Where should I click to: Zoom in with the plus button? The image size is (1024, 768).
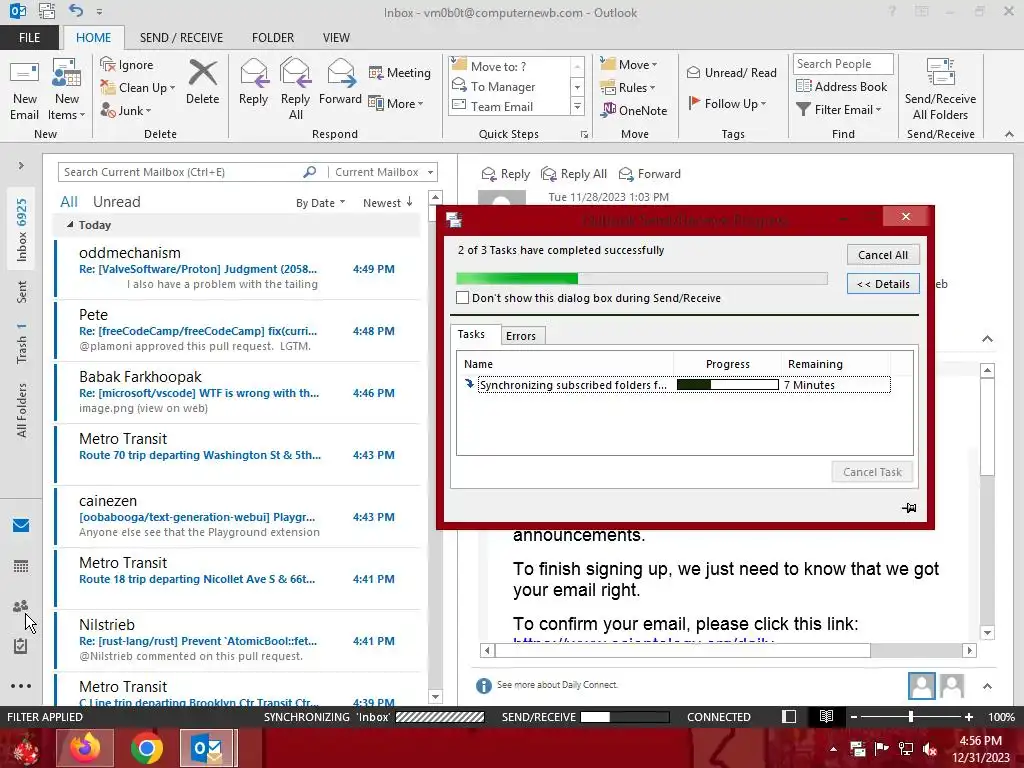968,717
